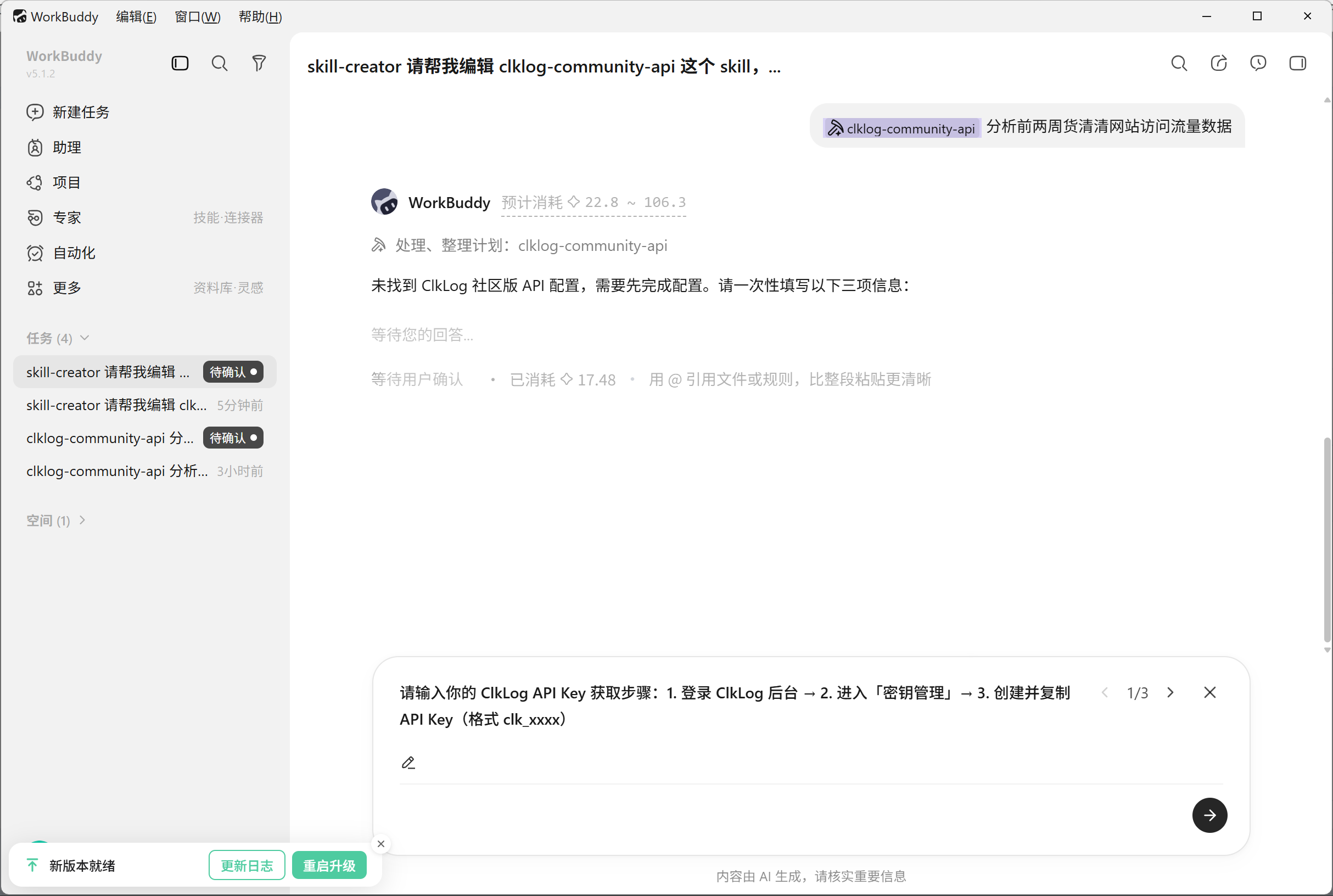Focus the API Key answer input field
The width and height of the screenshot is (1333, 896).
coord(811,763)
